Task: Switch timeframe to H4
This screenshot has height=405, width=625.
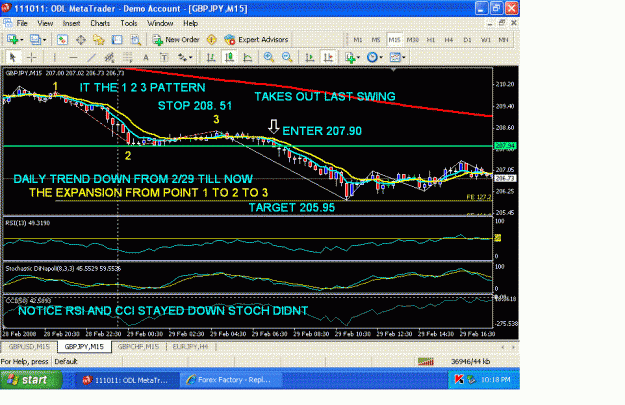Action: coord(449,40)
